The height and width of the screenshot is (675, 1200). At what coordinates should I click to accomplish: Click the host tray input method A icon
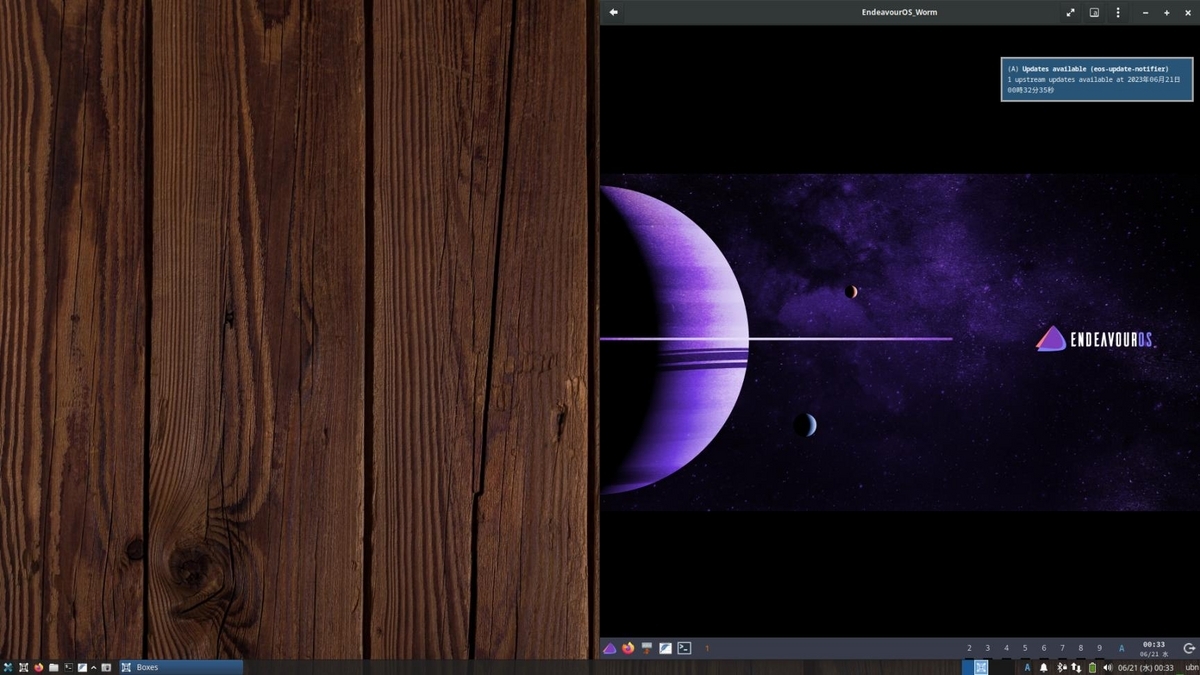tap(1027, 667)
